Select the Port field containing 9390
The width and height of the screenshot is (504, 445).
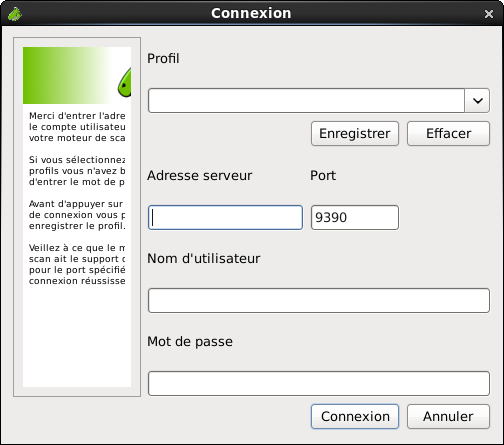coord(355,217)
